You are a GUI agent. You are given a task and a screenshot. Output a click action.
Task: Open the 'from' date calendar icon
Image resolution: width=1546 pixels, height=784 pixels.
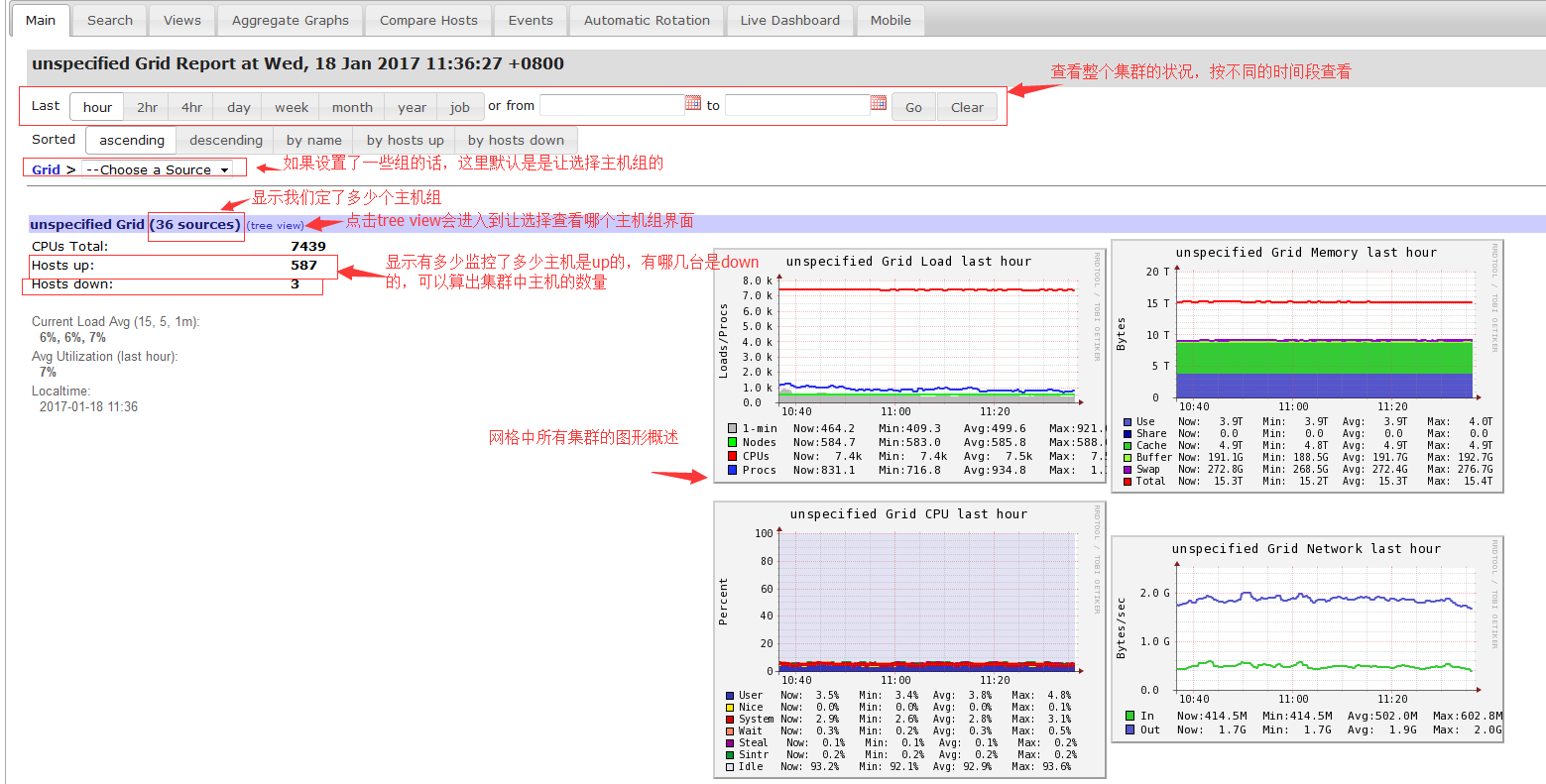point(693,103)
